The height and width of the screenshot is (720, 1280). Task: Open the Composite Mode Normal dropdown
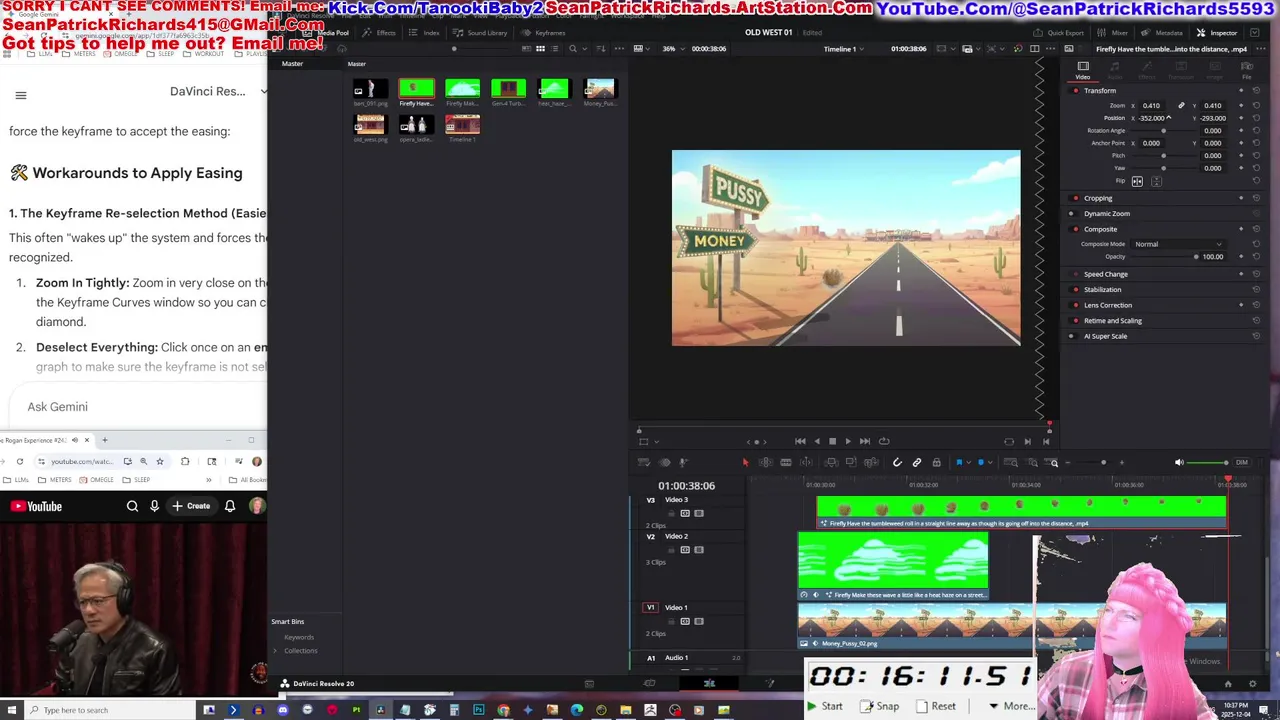point(1177,244)
